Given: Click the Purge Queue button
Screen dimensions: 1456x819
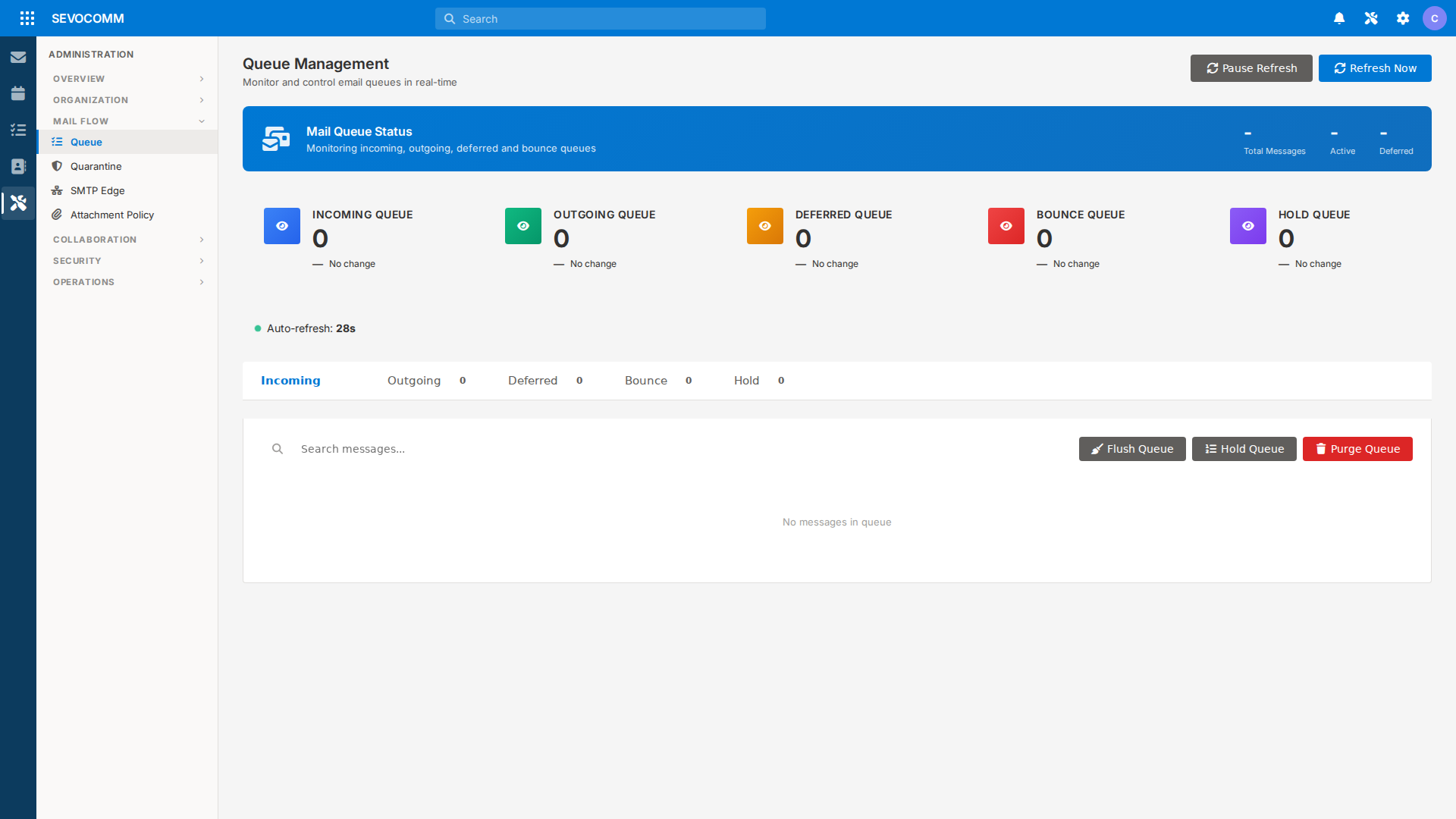Looking at the screenshot, I should click(1357, 448).
